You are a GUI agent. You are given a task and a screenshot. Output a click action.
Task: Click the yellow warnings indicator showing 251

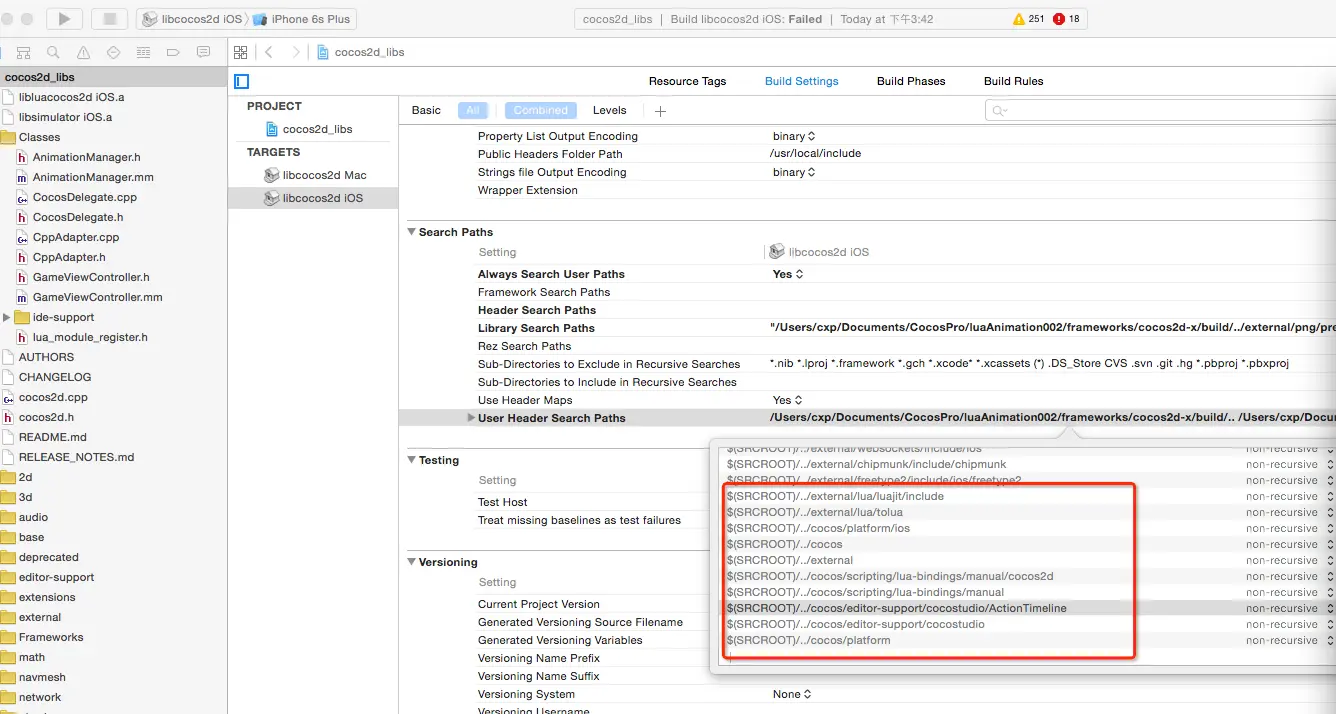pyautogui.click(x=1028, y=19)
